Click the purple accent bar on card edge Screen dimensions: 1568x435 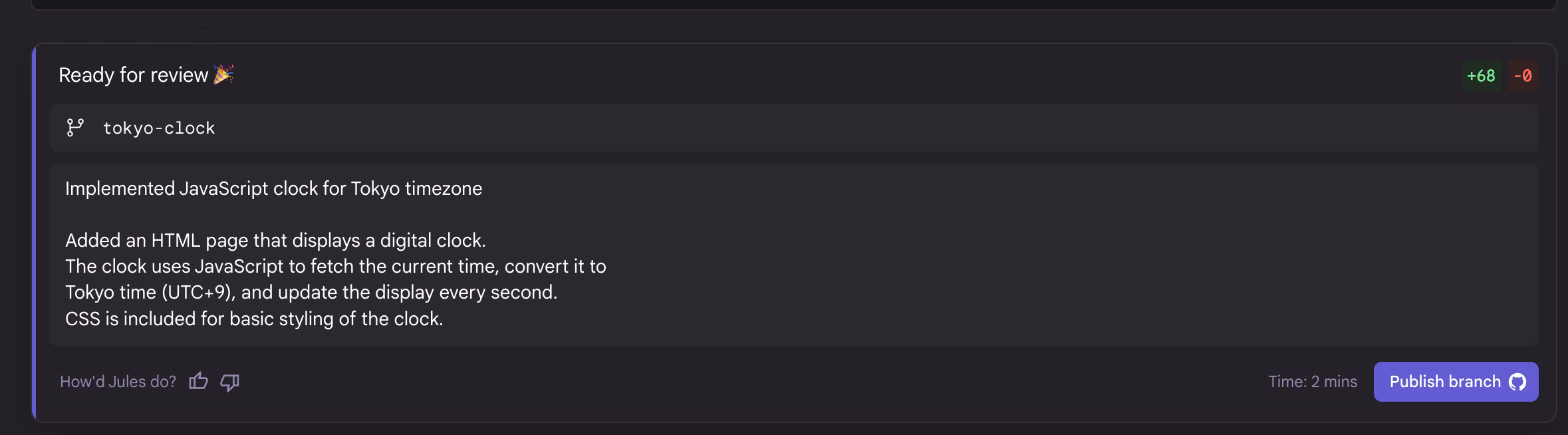coord(33,233)
